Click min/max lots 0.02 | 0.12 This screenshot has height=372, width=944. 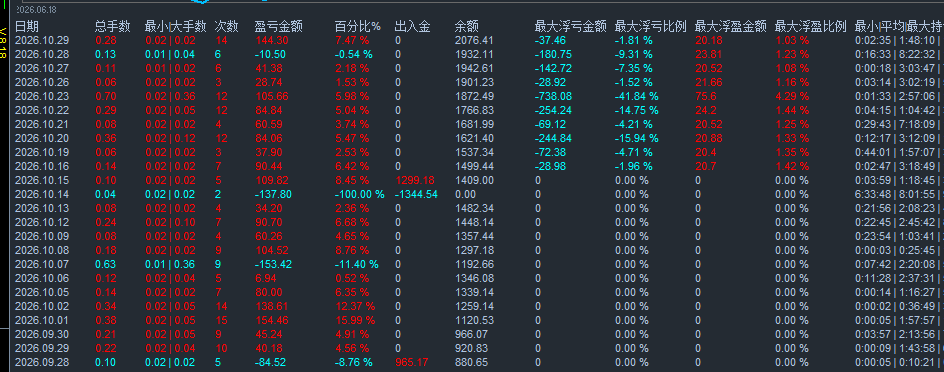[170, 138]
